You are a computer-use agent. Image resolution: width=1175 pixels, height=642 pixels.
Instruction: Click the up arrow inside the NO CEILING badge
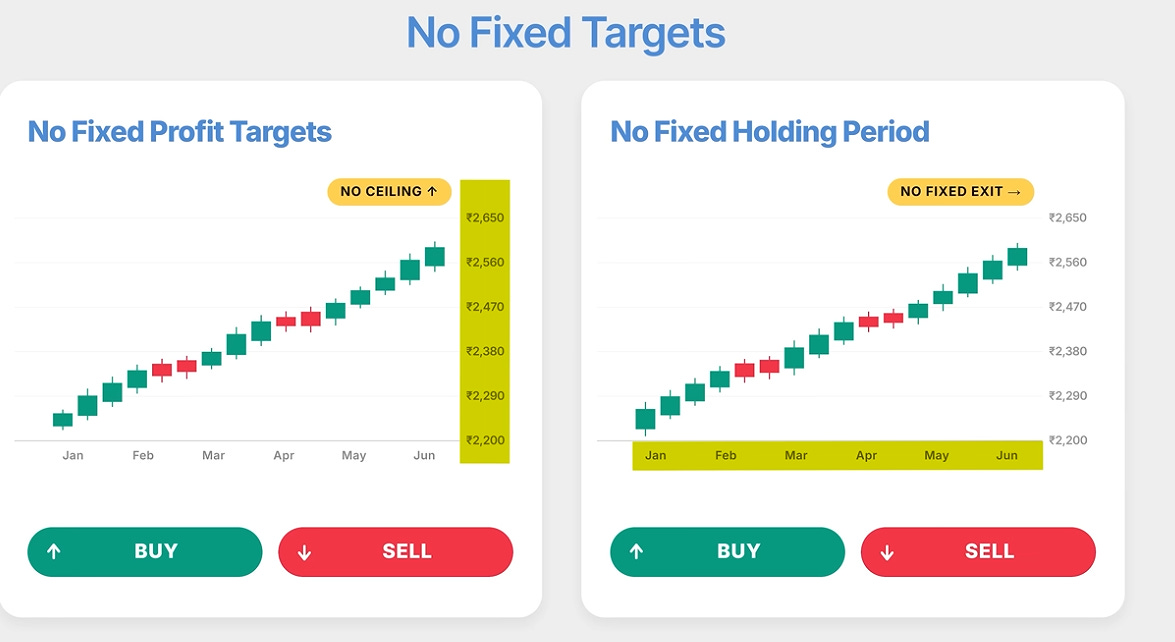click(432, 192)
